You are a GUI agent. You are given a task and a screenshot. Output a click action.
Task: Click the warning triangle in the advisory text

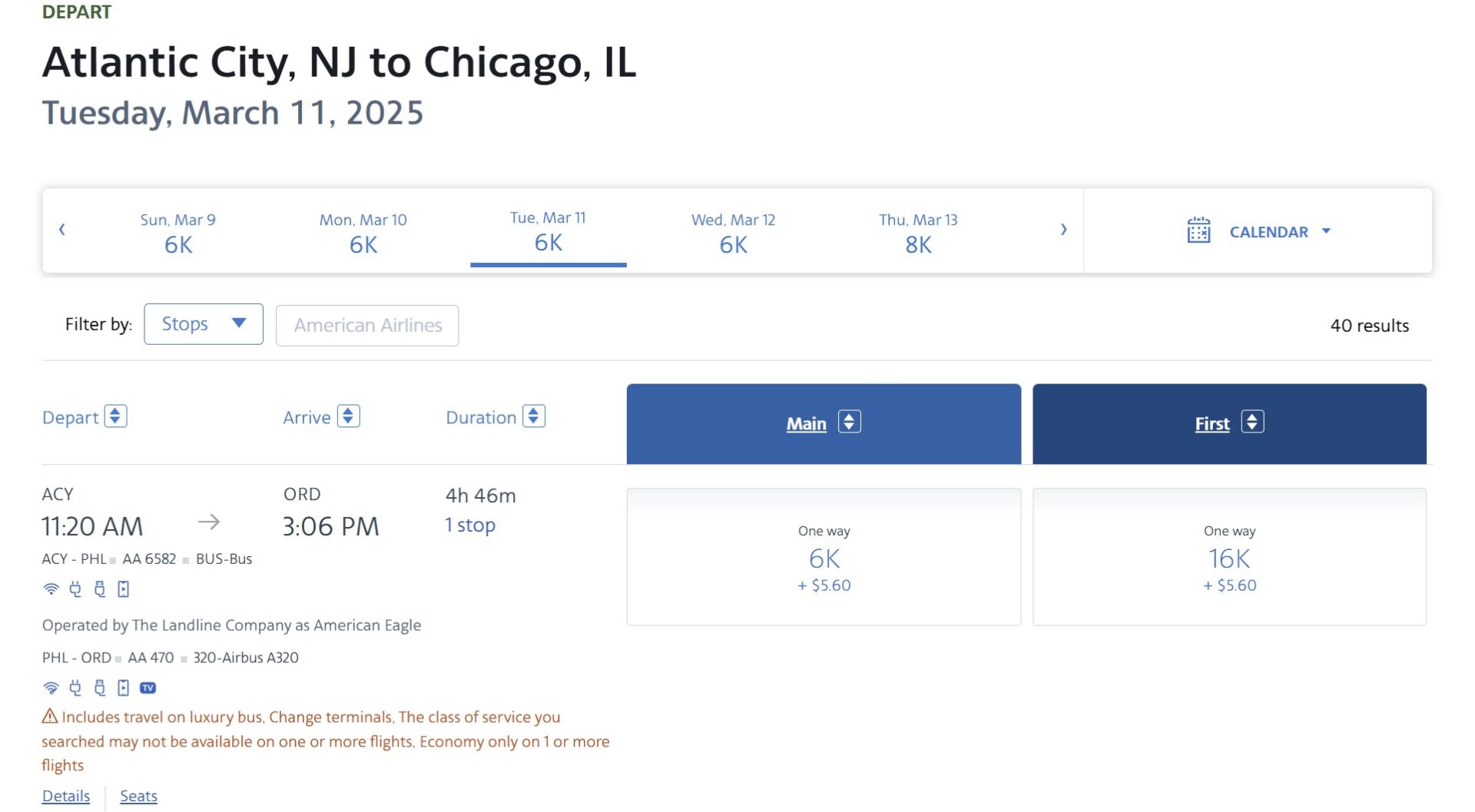pos(49,715)
